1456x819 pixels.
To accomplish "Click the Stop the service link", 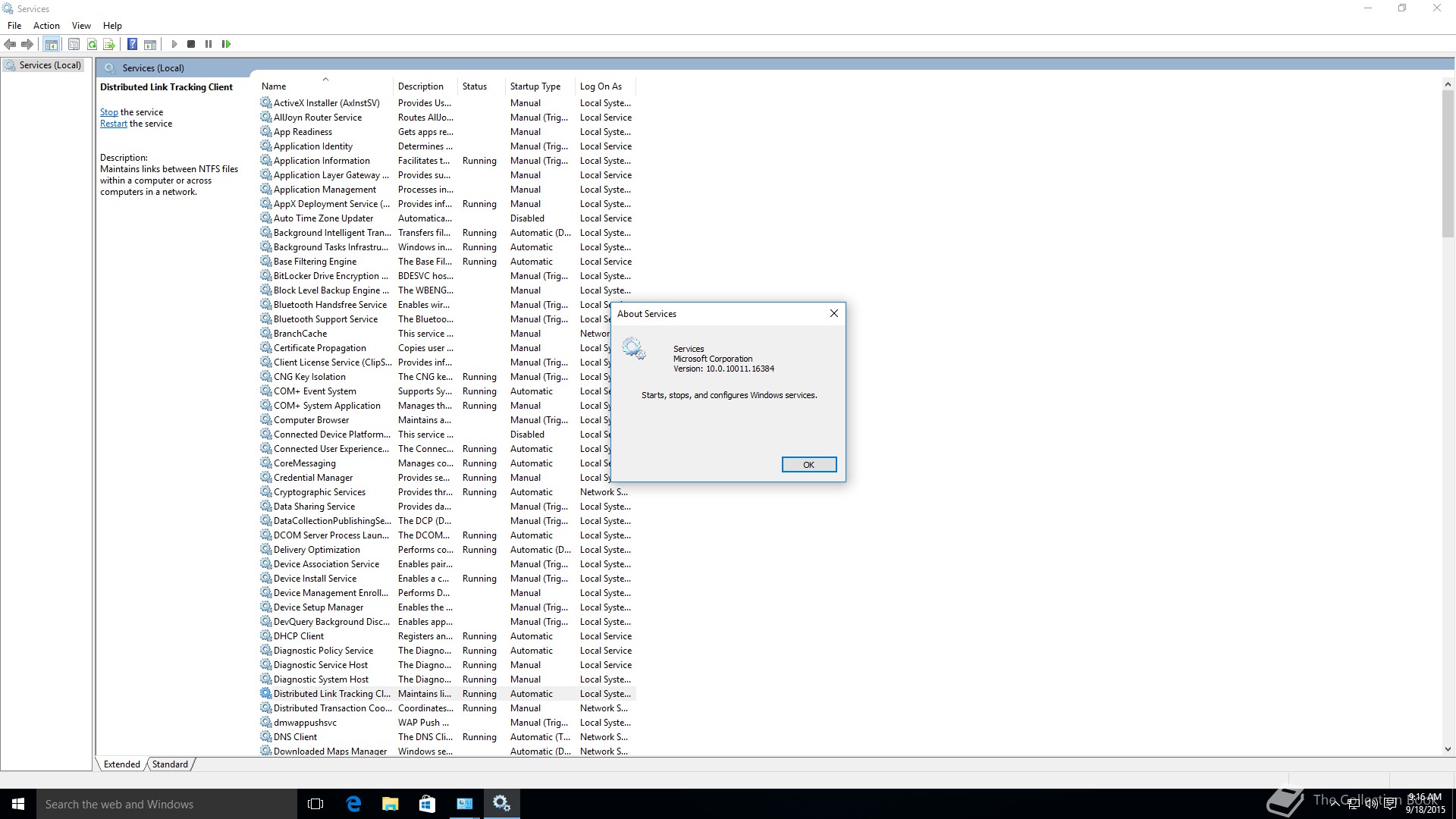I will pos(108,112).
